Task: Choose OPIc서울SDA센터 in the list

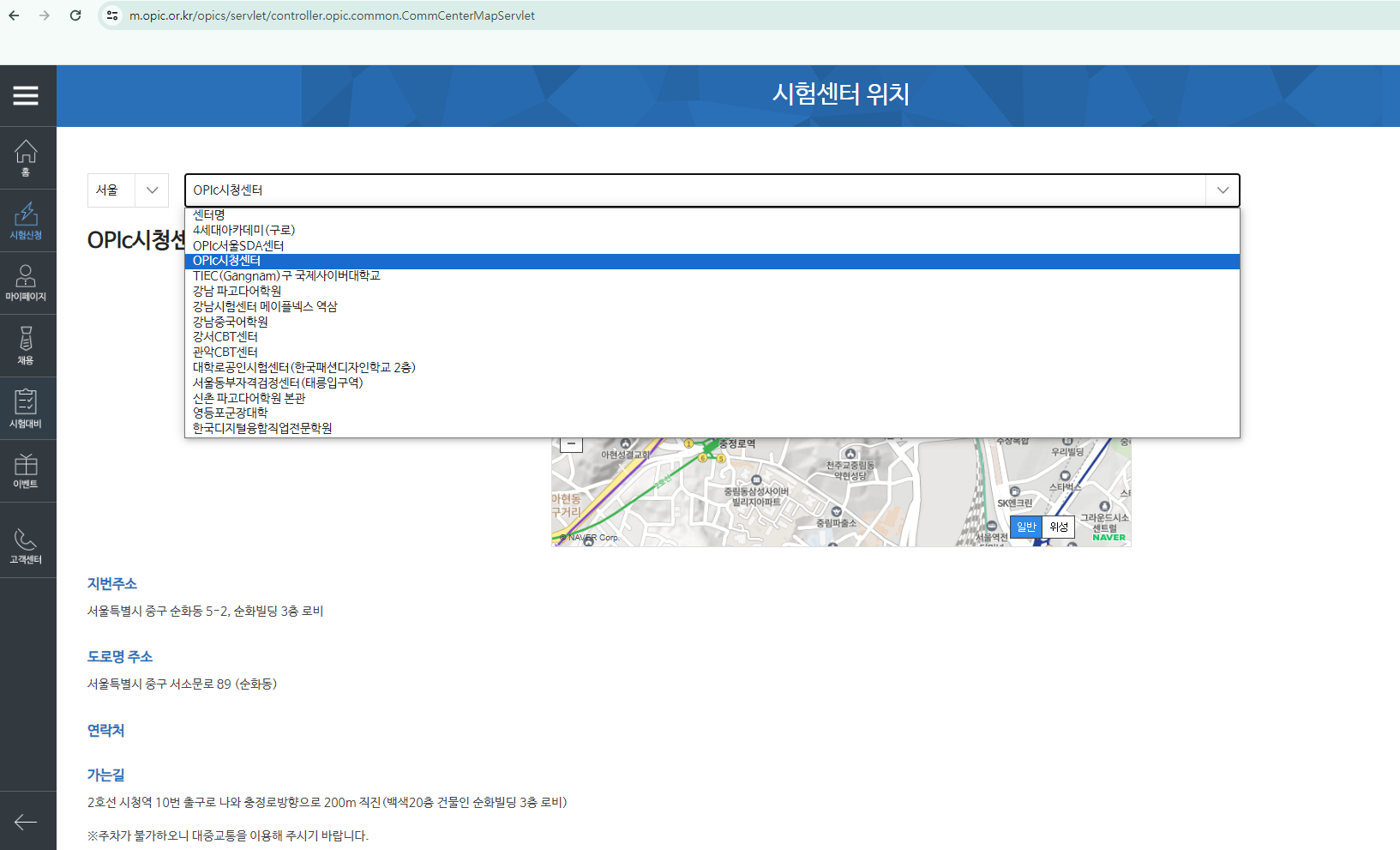Action: coord(240,245)
